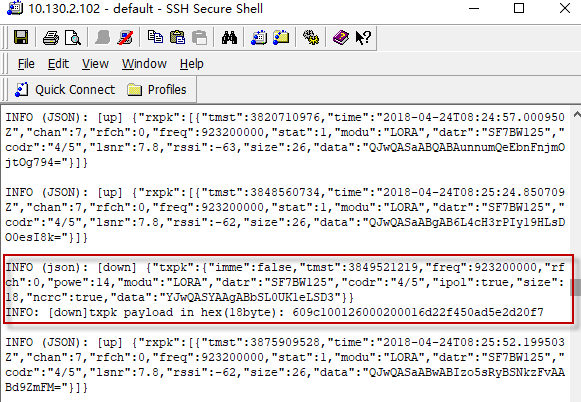Open the View menu
The image size is (581, 402).
pos(95,64)
